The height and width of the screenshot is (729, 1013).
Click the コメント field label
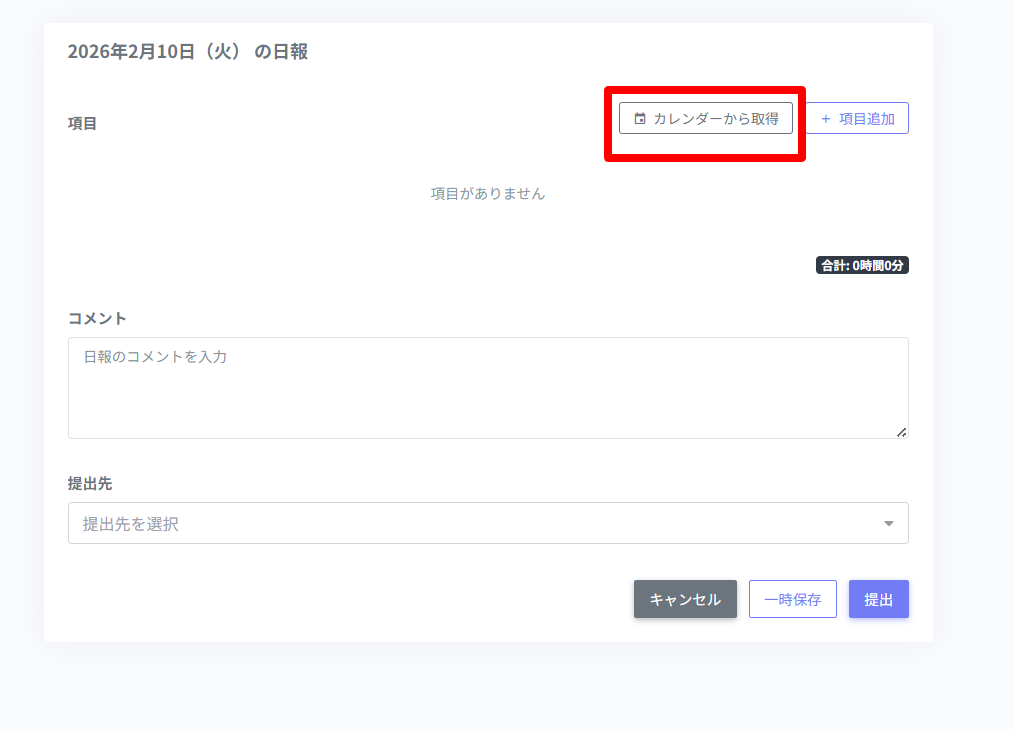(x=97, y=318)
